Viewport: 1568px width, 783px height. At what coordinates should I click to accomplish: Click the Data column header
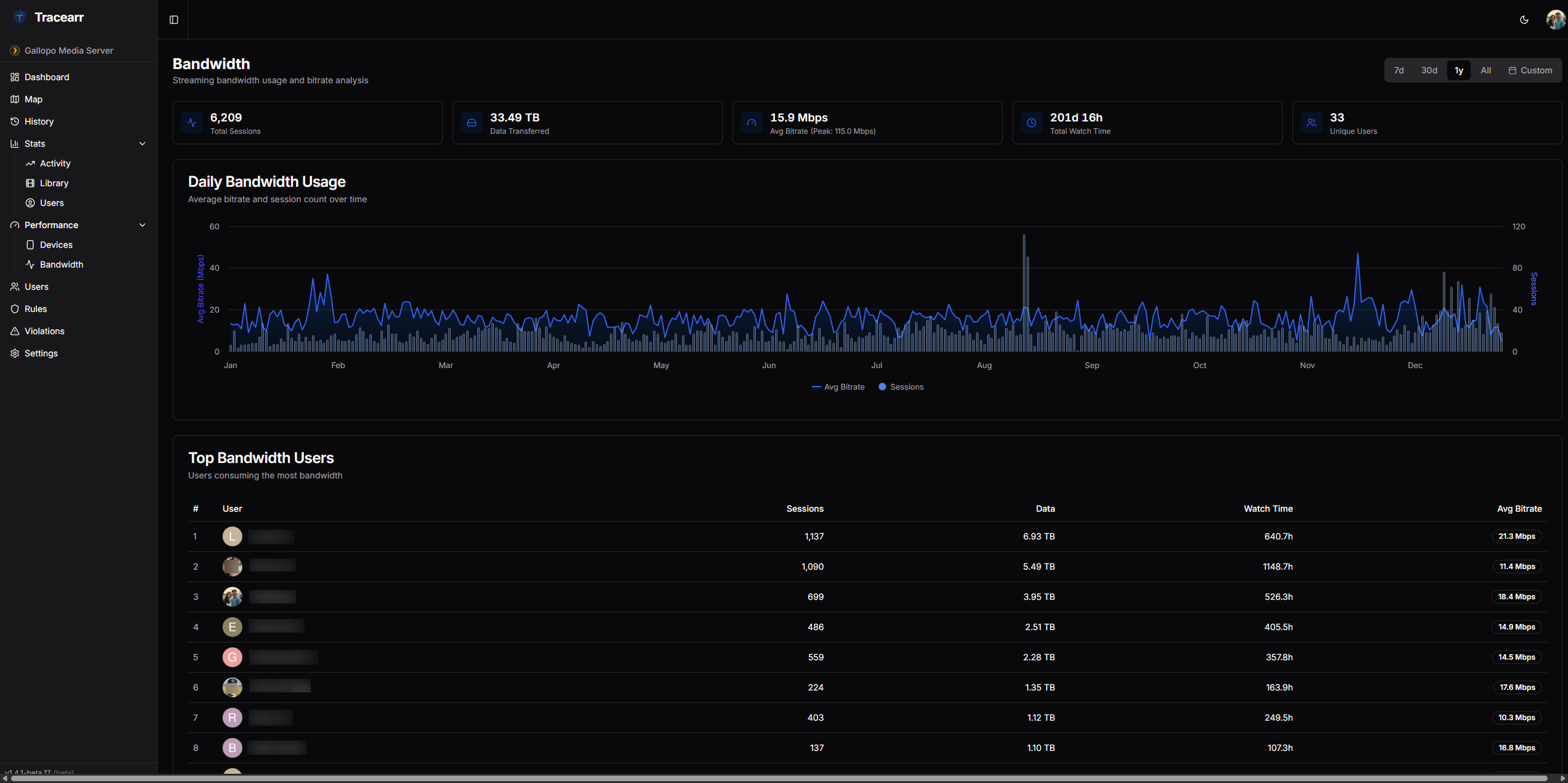[1045, 509]
